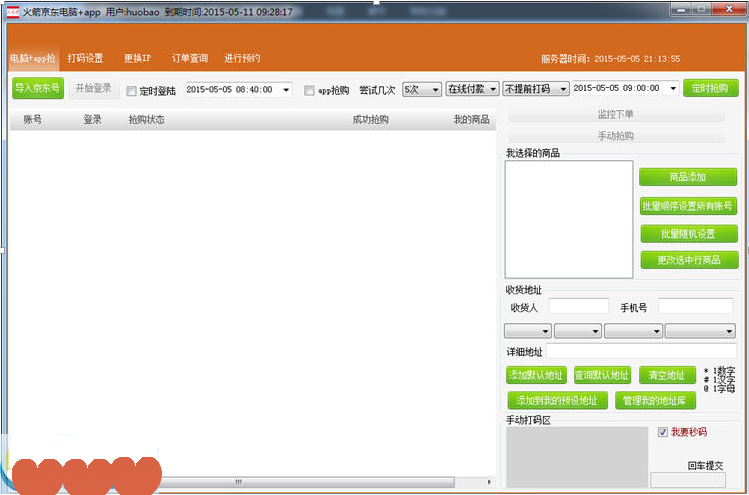Click the 服务器时间 text in header

pyautogui.click(x=610, y=59)
